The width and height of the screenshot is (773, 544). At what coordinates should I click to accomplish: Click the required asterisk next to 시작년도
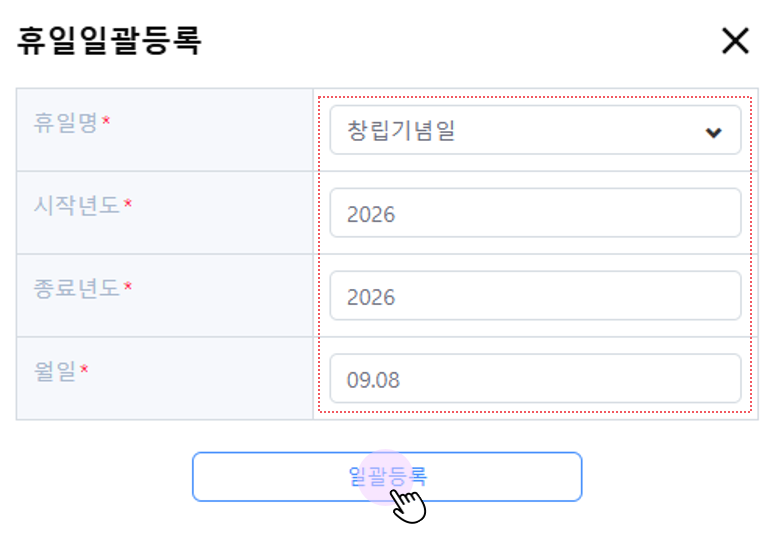128,204
